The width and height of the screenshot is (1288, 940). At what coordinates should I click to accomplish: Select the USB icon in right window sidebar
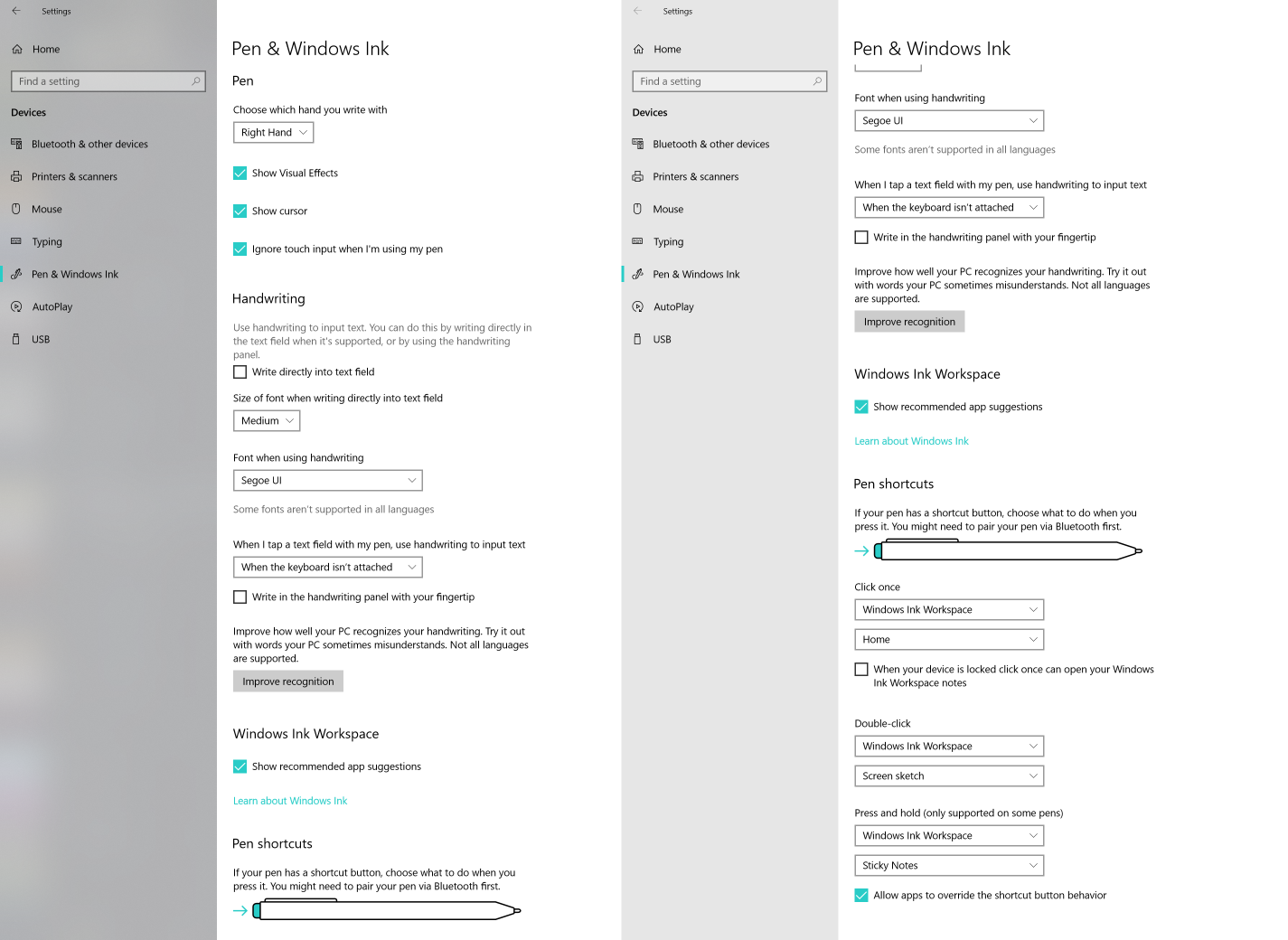coord(637,339)
